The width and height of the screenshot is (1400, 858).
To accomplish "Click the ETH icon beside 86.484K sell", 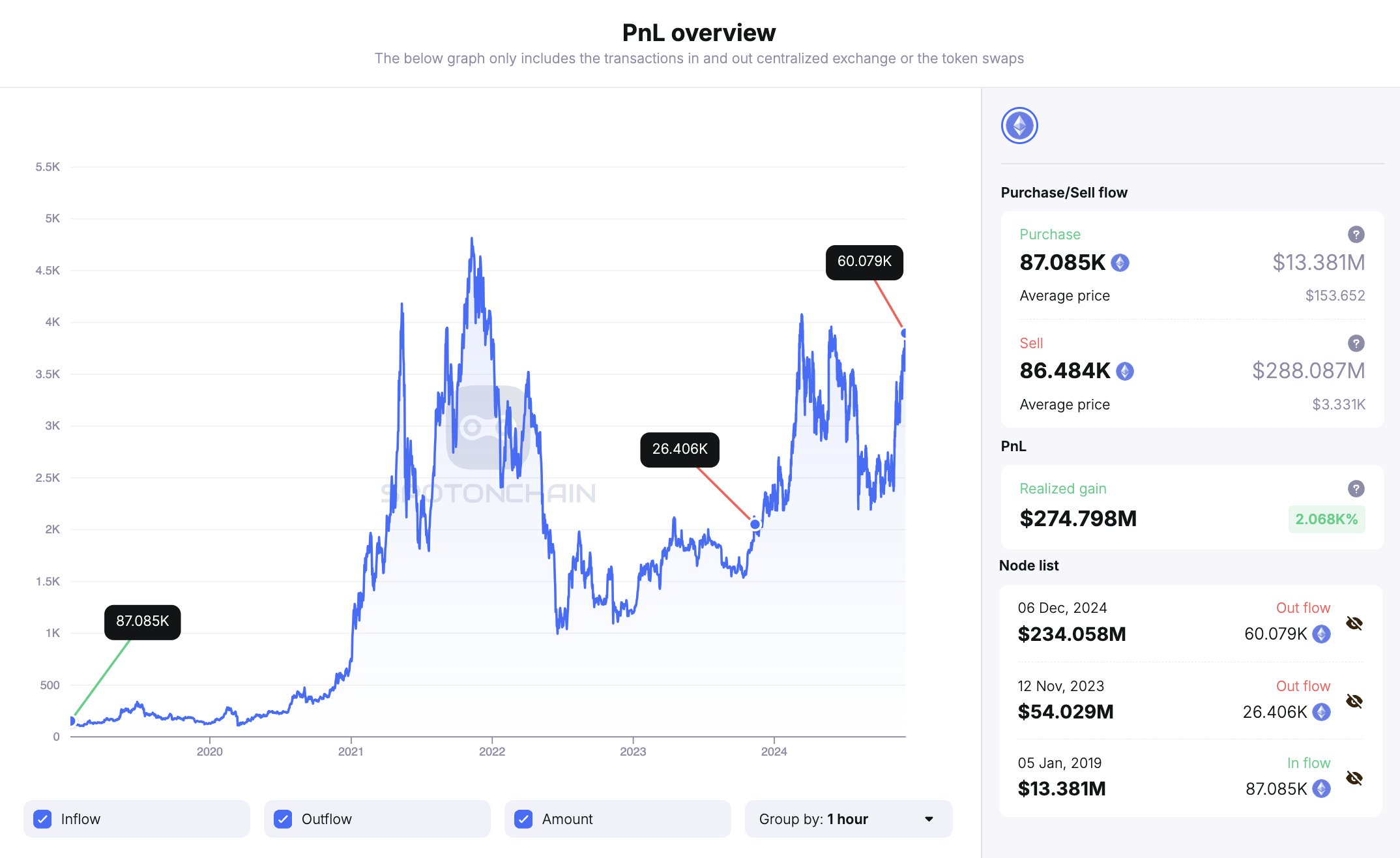I will (1124, 371).
